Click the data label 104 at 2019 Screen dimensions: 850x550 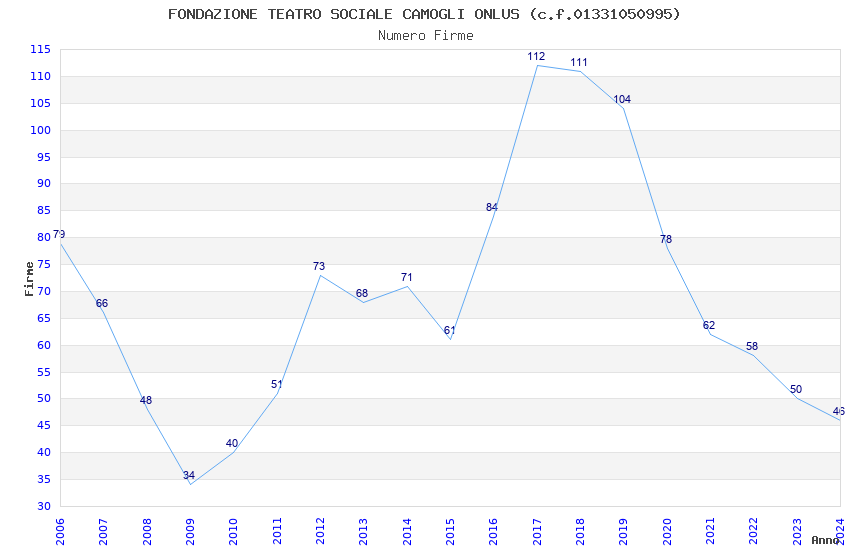tap(622, 99)
